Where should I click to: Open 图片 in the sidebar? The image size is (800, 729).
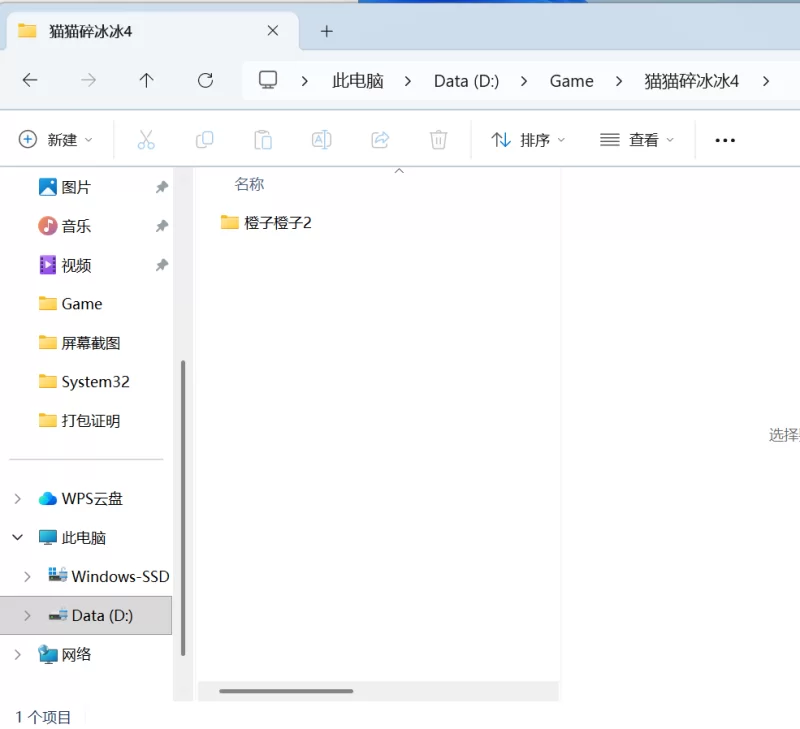(x=76, y=187)
